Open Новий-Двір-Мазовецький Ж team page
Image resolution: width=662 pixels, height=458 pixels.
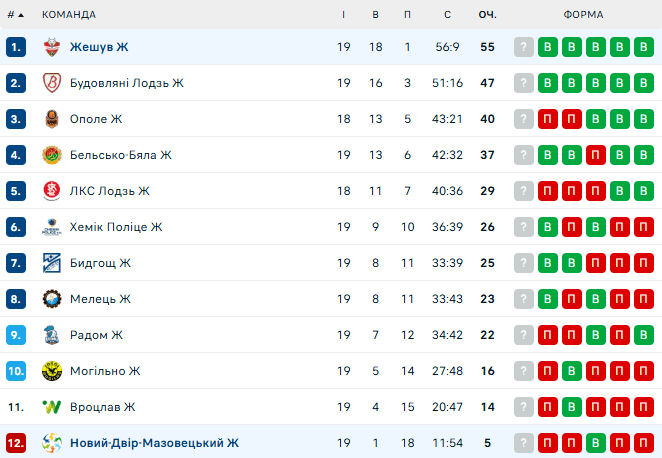coord(154,443)
